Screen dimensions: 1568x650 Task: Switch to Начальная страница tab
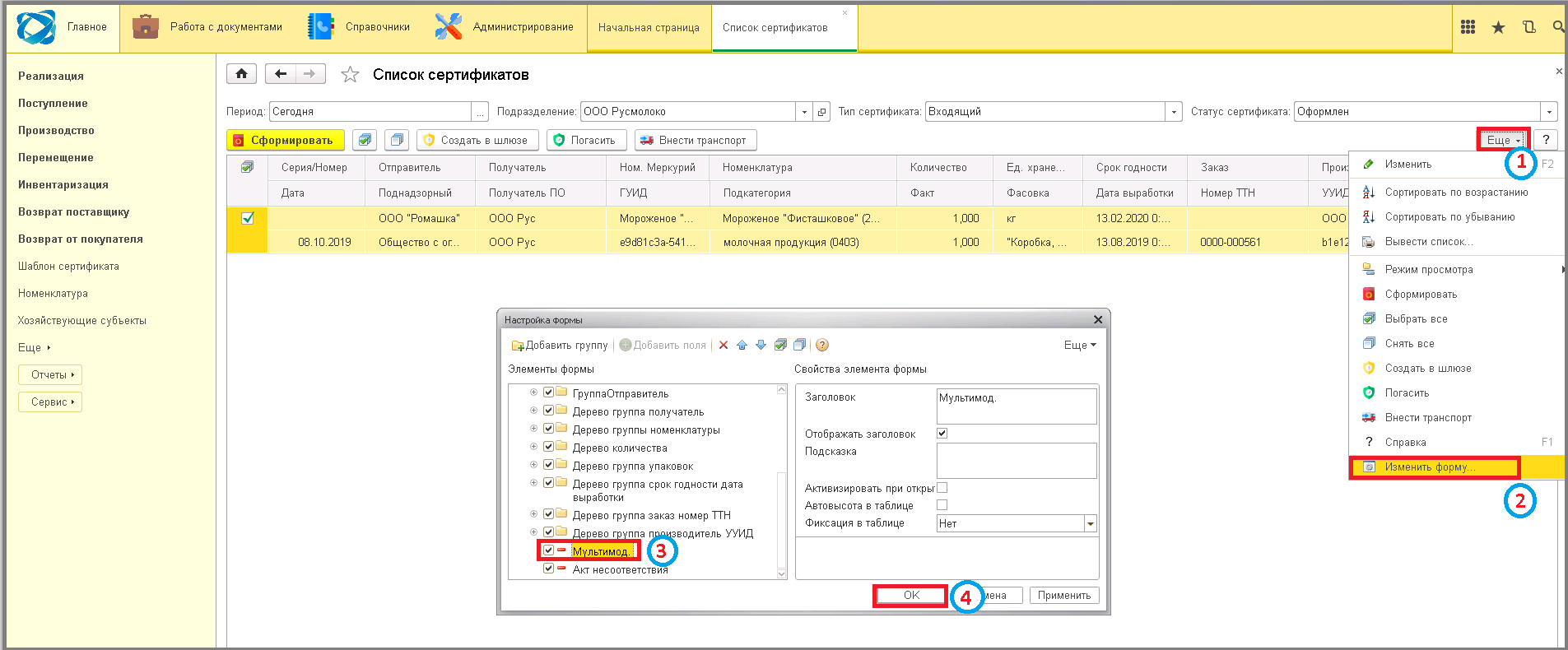649,27
